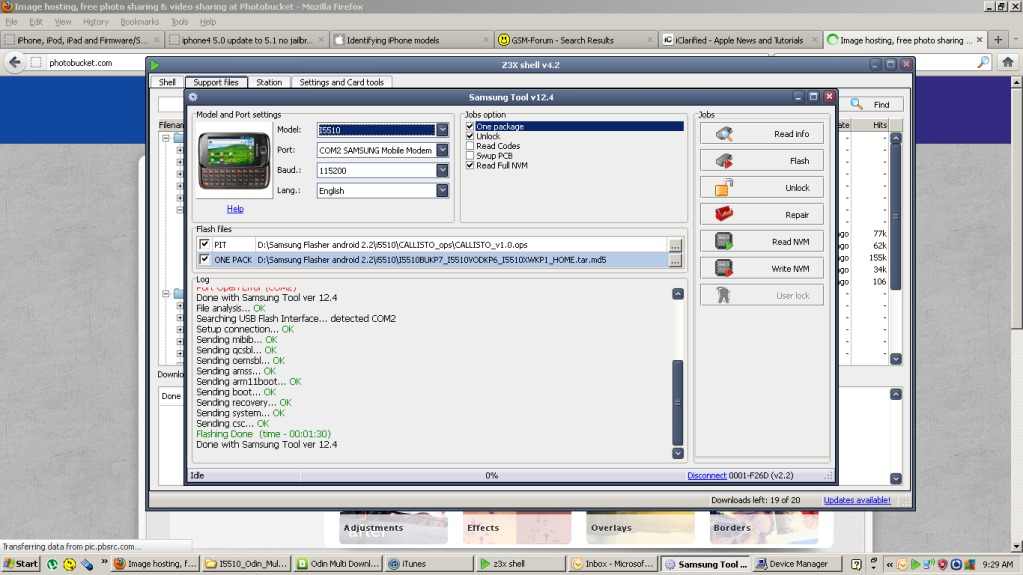Open a new Firefox tab with plus
The height and width of the screenshot is (575, 1023).
click(x=998, y=40)
